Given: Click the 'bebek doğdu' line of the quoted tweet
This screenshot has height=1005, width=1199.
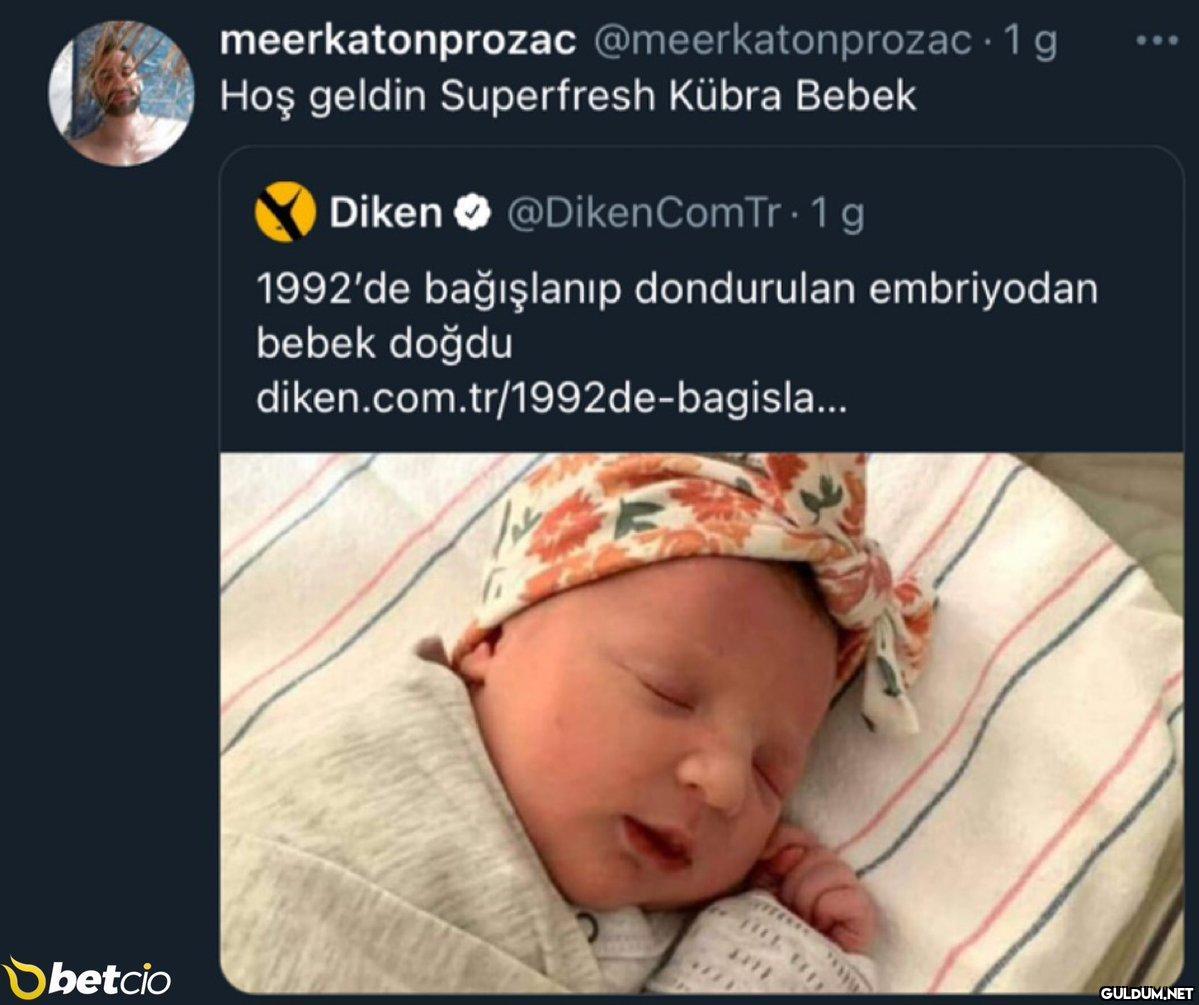Looking at the screenshot, I should click(x=384, y=343).
